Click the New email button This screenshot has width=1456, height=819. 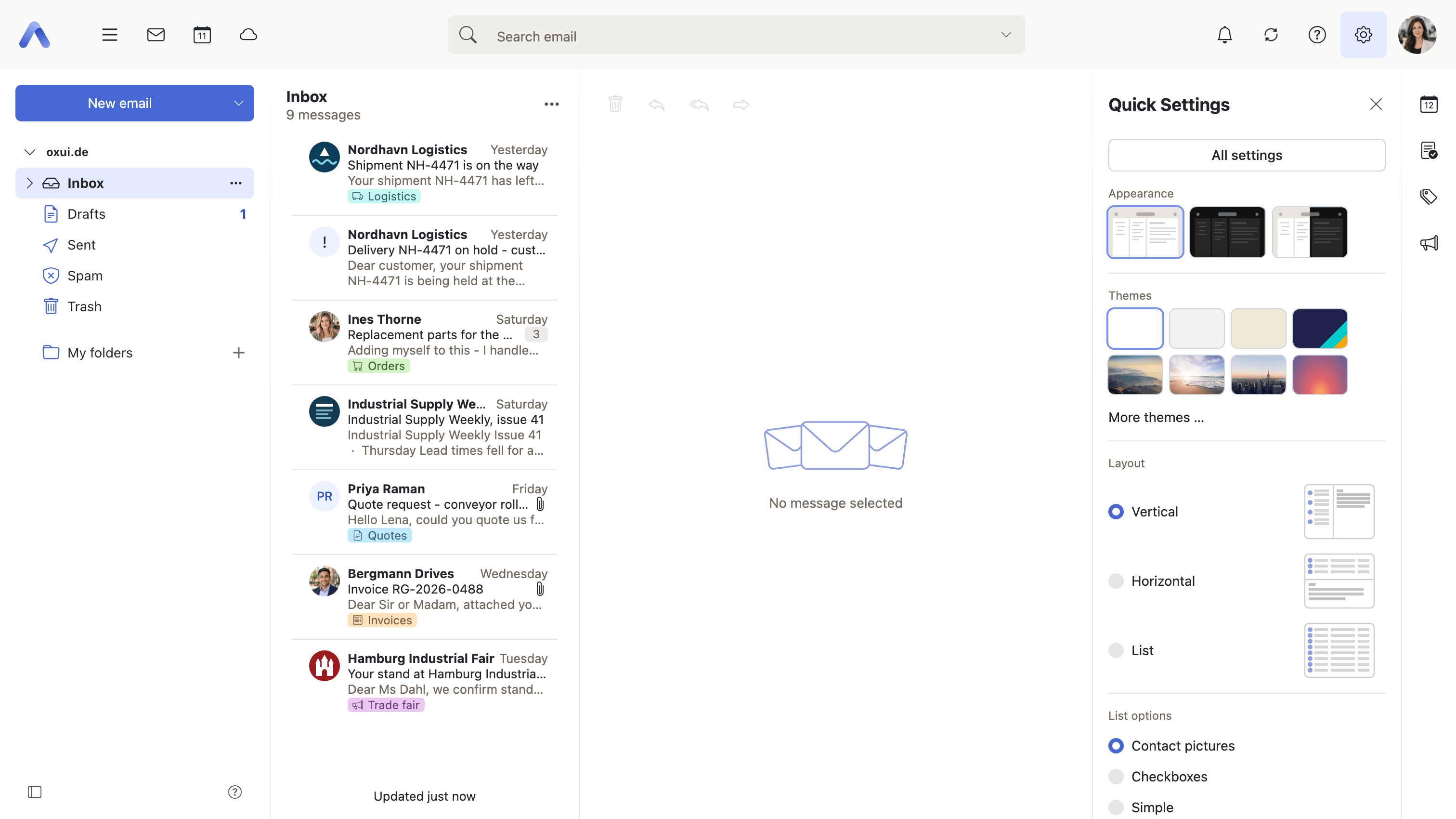click(120, 104)
